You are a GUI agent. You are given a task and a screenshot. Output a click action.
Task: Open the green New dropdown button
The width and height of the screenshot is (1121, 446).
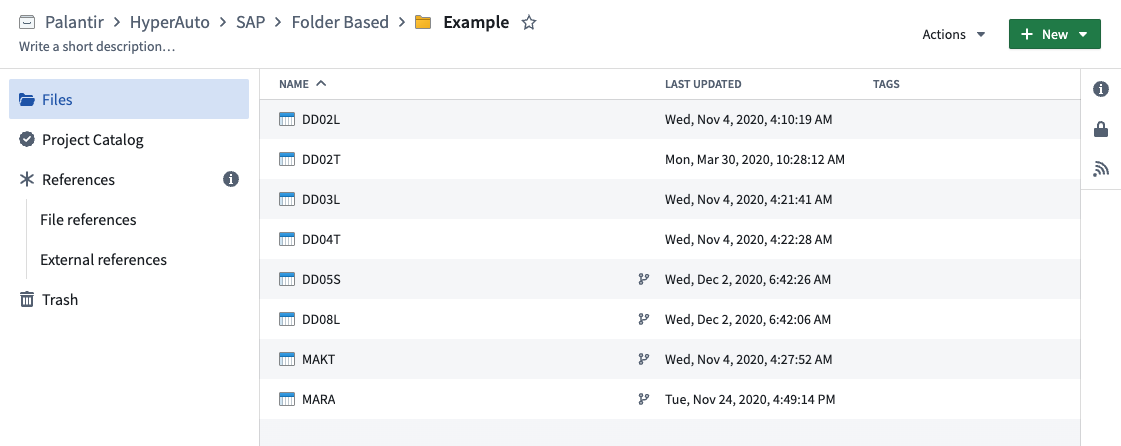1055,34
